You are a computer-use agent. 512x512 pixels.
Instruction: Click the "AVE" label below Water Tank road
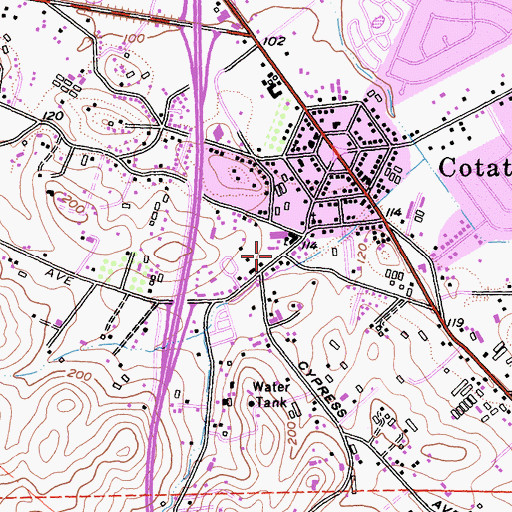(444, 506)
